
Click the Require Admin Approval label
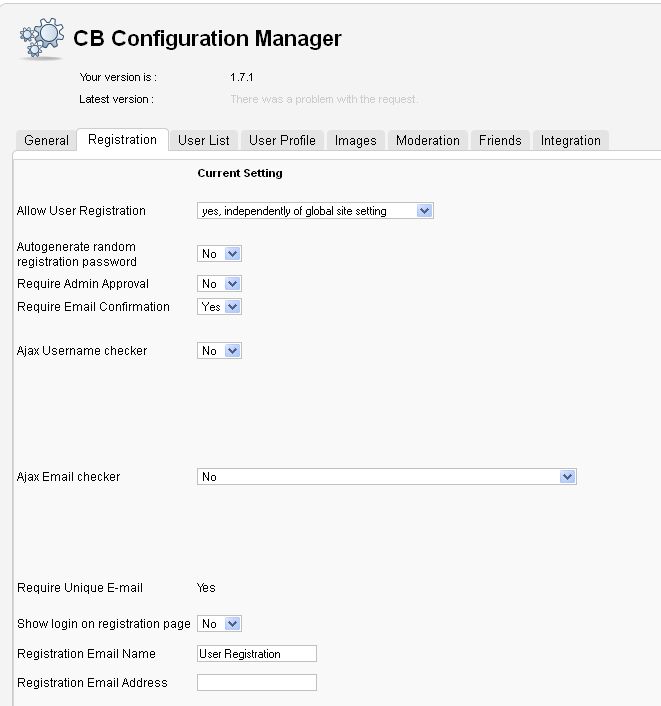[x=83, y=284]
